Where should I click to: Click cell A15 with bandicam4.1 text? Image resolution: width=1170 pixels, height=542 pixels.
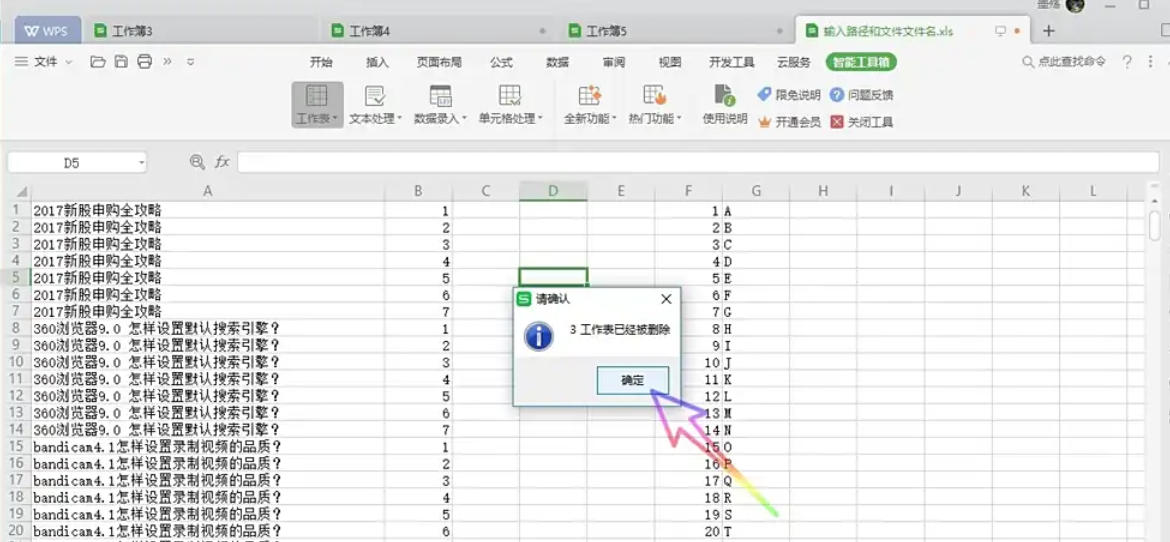tap(207, 447)
